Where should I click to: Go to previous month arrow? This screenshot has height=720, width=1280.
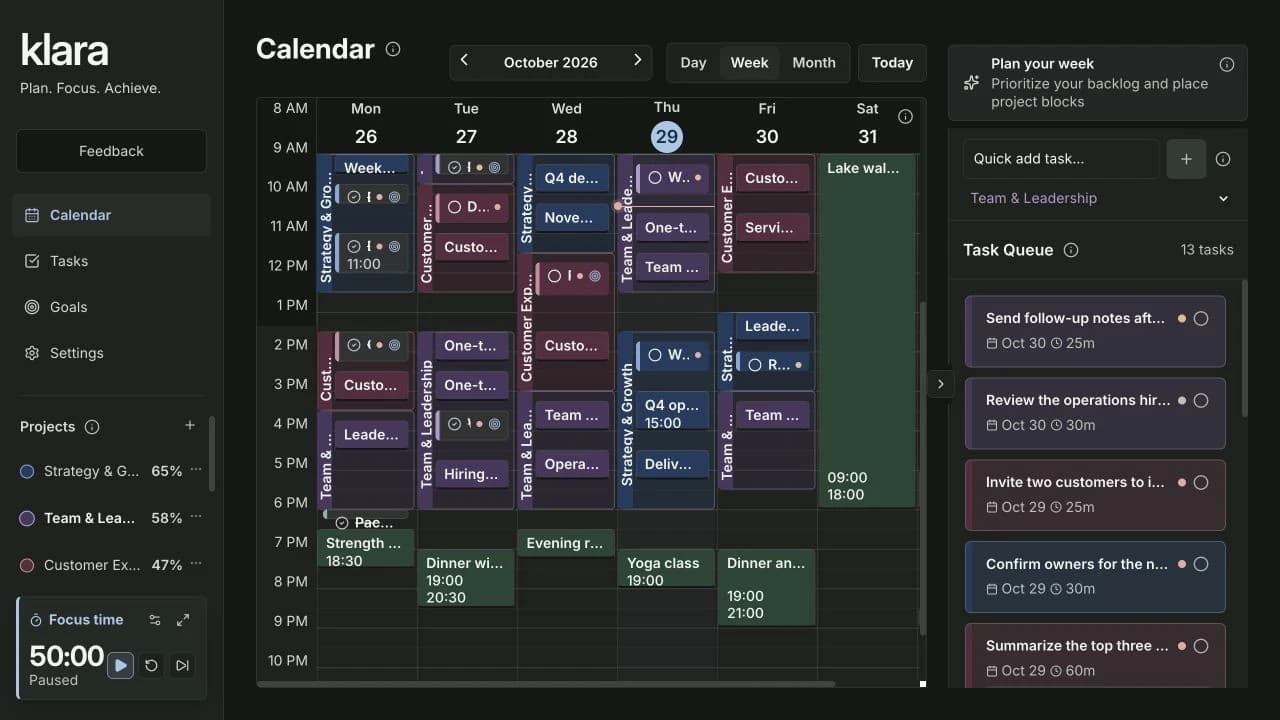pos(464,61)
